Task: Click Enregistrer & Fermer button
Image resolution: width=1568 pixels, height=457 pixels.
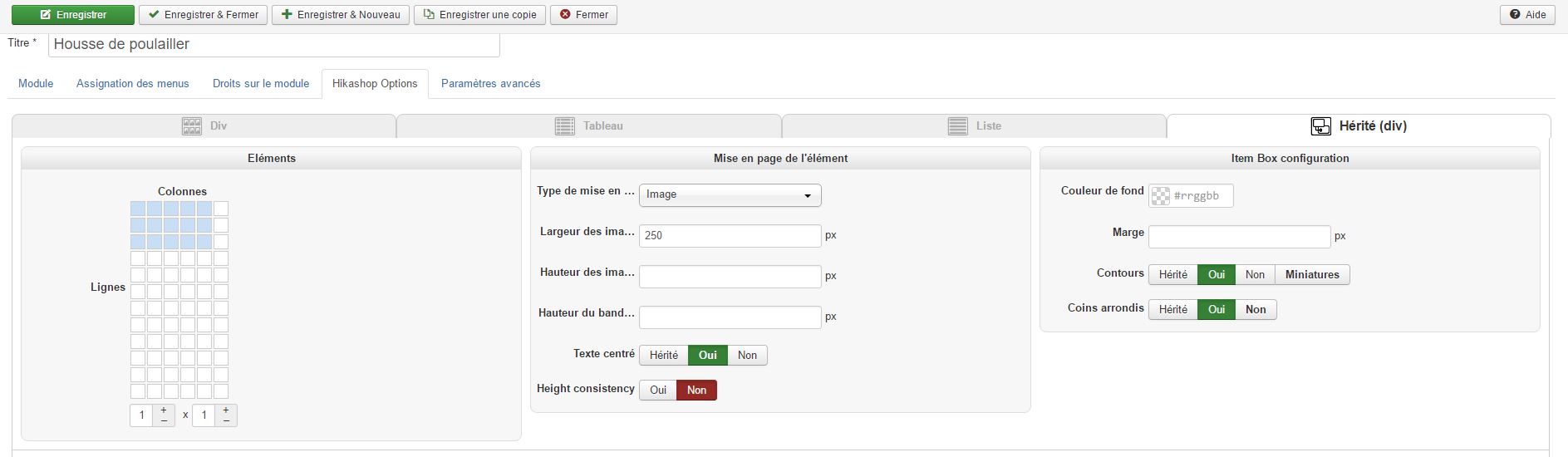Action: pos(203,15)
